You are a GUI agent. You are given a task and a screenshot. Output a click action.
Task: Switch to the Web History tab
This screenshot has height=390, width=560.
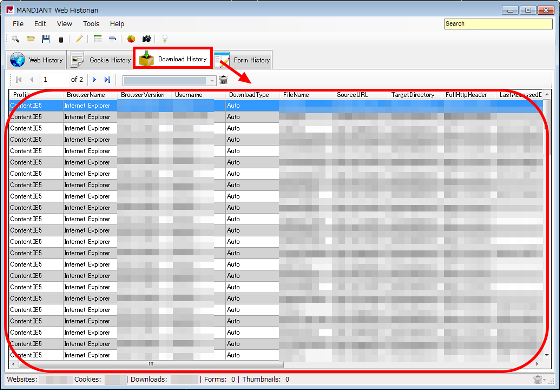coord(36,60)
